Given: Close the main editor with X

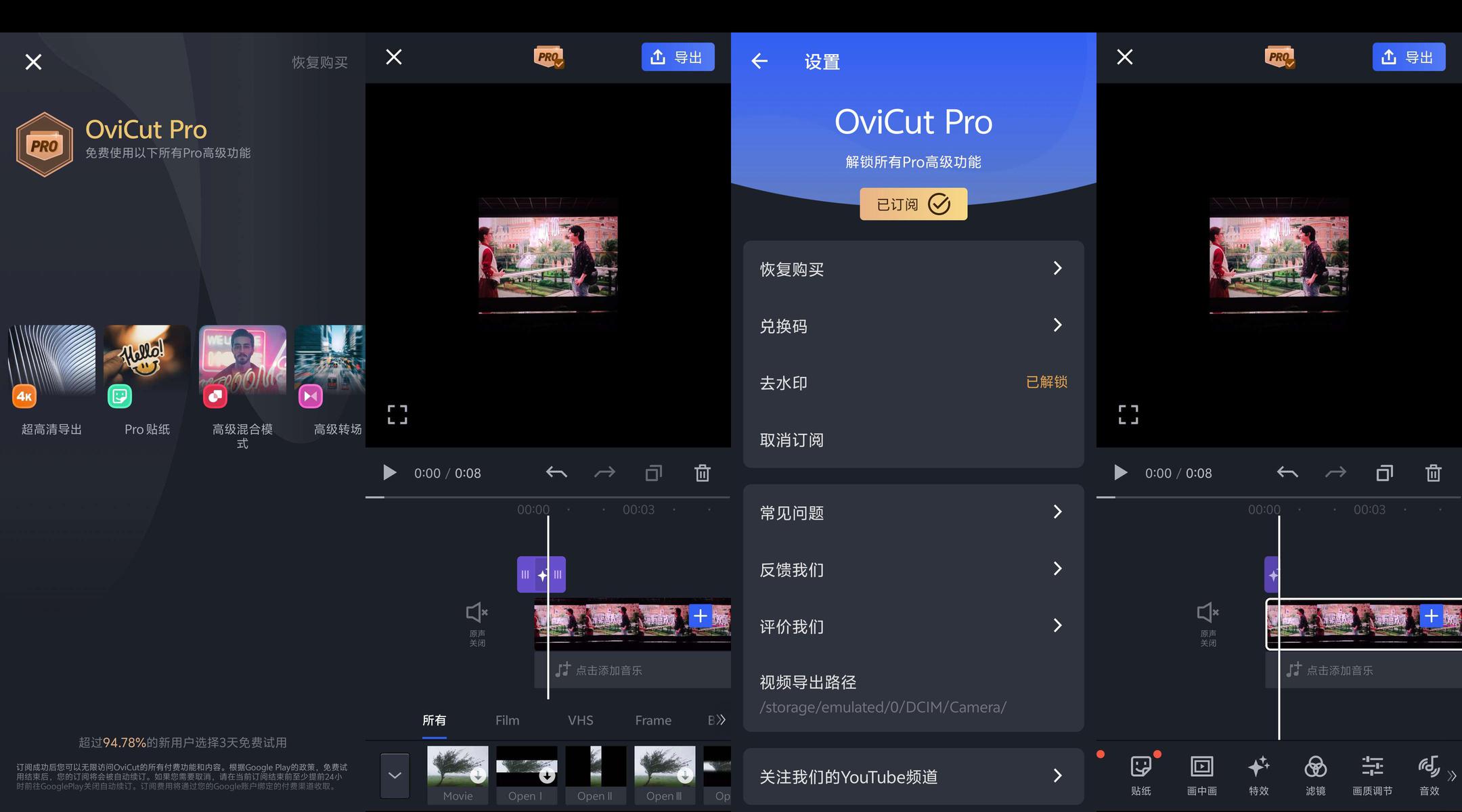Looking at the screenshot, I should pyautogui.click(x=1125, y=58).
